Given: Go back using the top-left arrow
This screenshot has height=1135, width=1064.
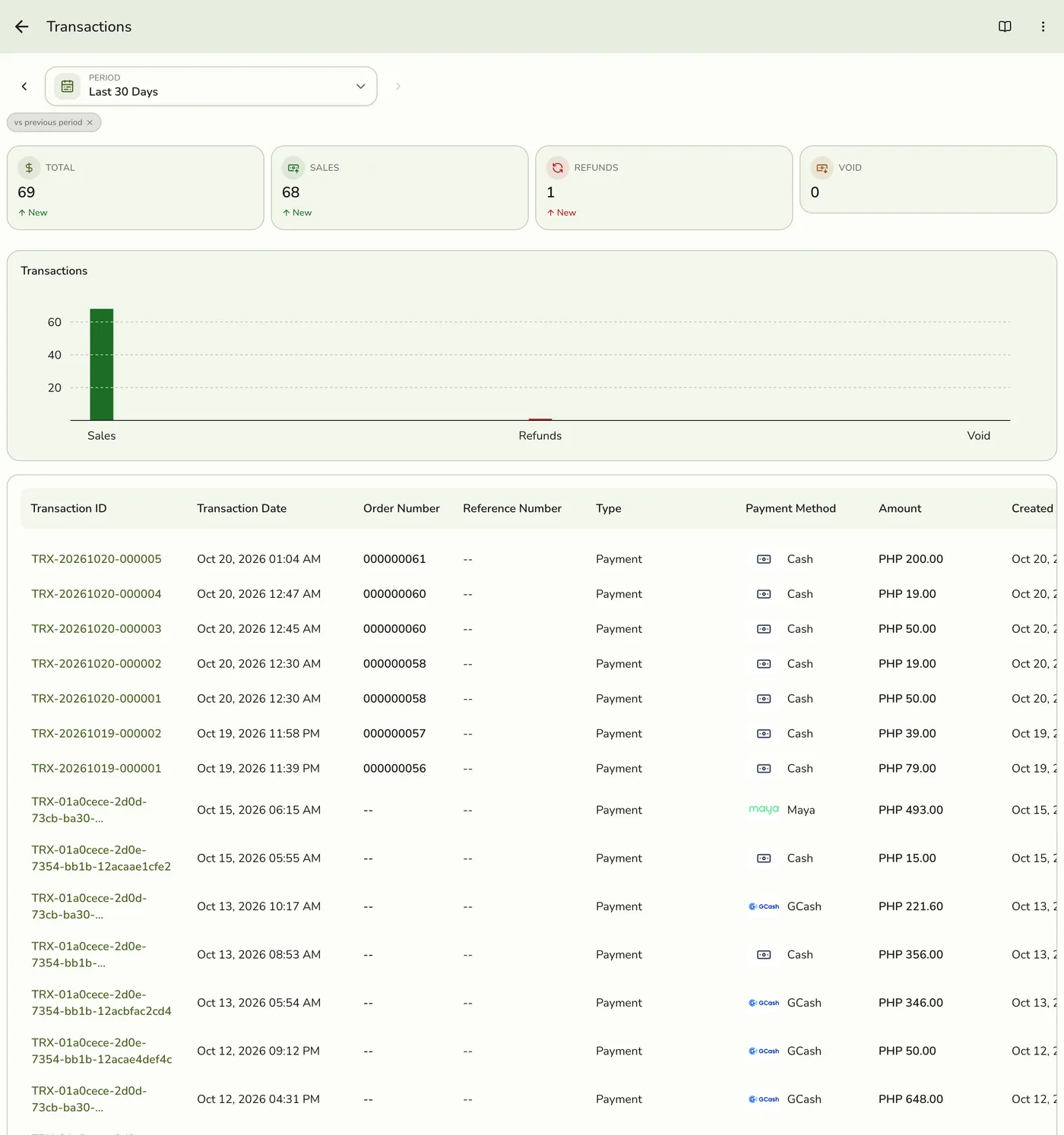Looking at the screenshot, I should 22,27.
